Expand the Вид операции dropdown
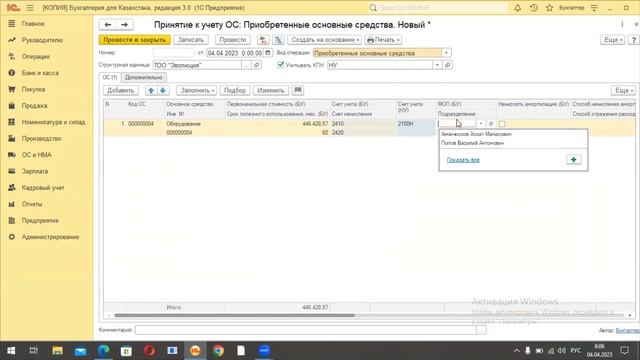640x360 pixels. pos(446,53)
